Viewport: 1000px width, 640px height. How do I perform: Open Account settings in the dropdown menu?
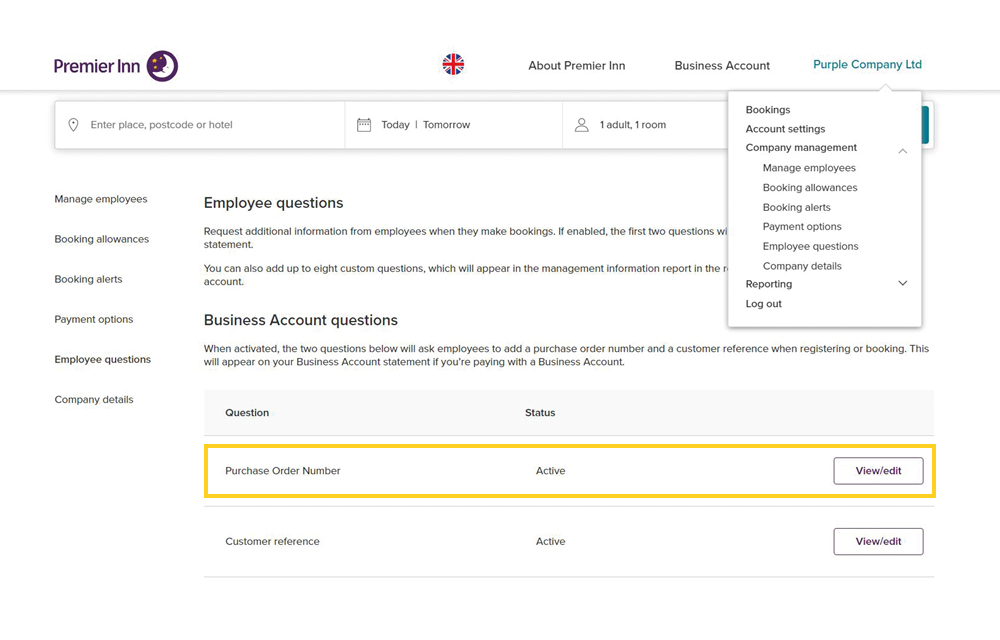[785, 129]
